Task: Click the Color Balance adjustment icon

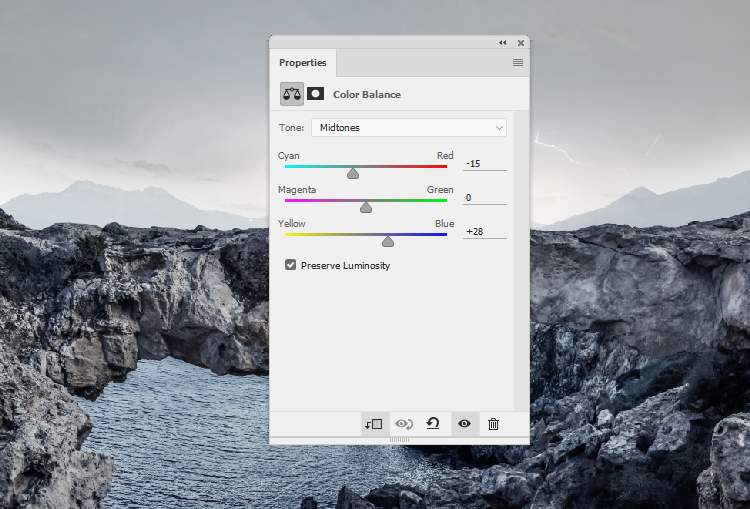Action: [x=291, y=94]
